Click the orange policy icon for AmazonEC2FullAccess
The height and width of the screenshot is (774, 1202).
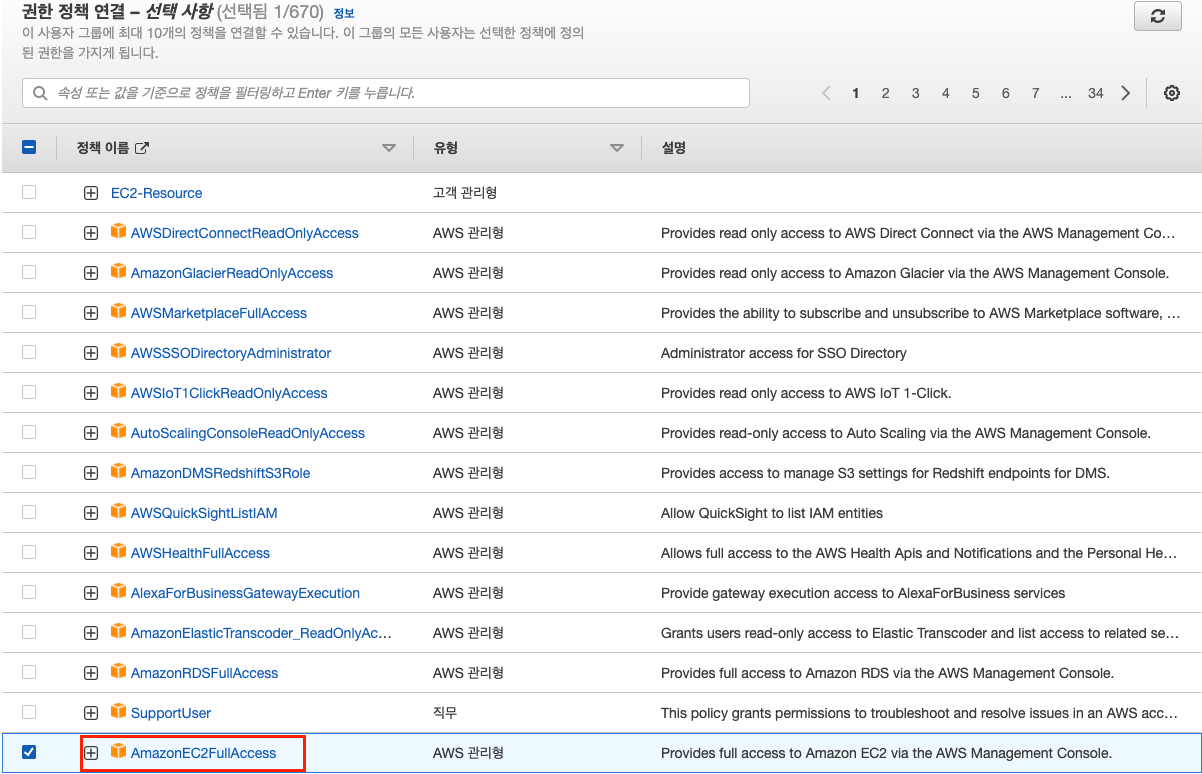pos(118,752)
